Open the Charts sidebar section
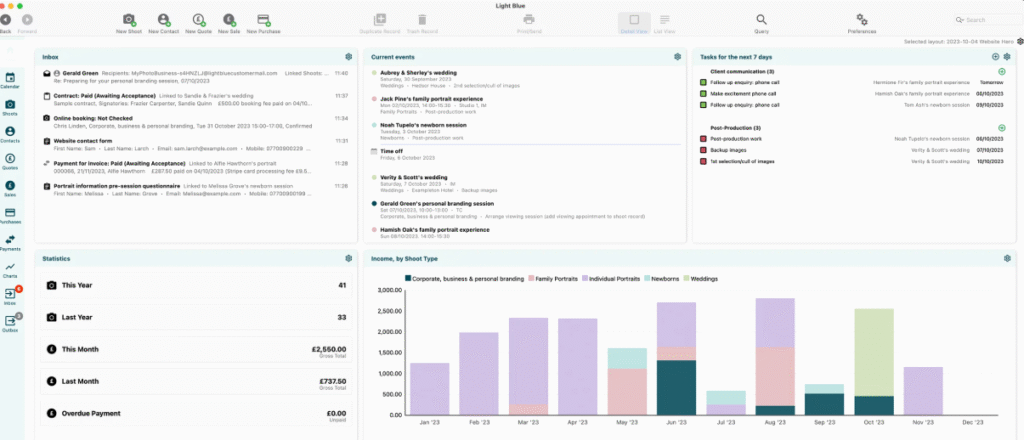Viewport: 1024px width, 440px height. point(10,268)
